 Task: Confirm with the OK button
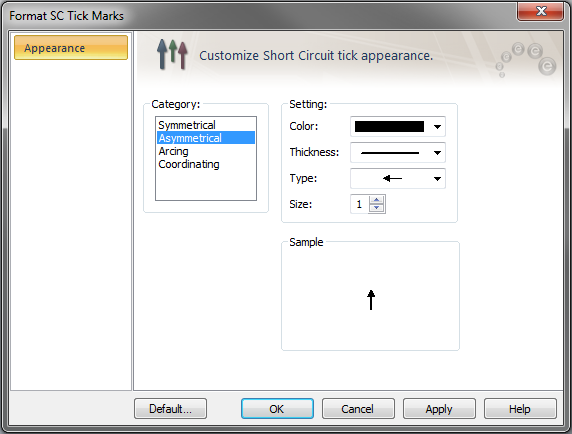coord(277,408)
